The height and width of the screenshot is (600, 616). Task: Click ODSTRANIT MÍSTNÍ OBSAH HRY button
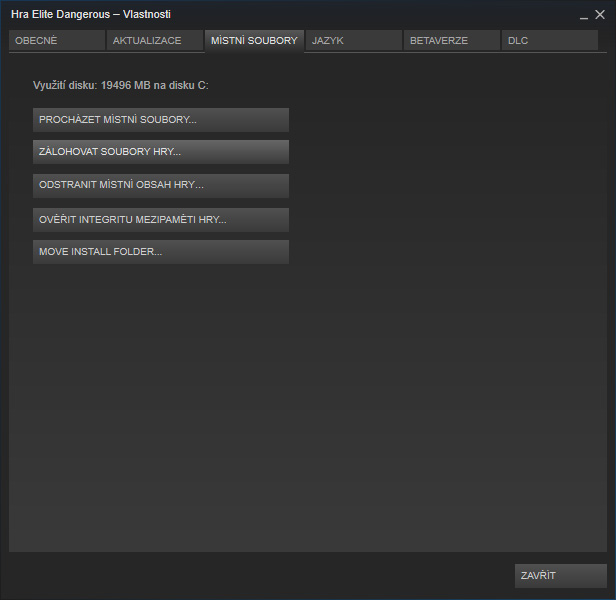pos(161,185)
